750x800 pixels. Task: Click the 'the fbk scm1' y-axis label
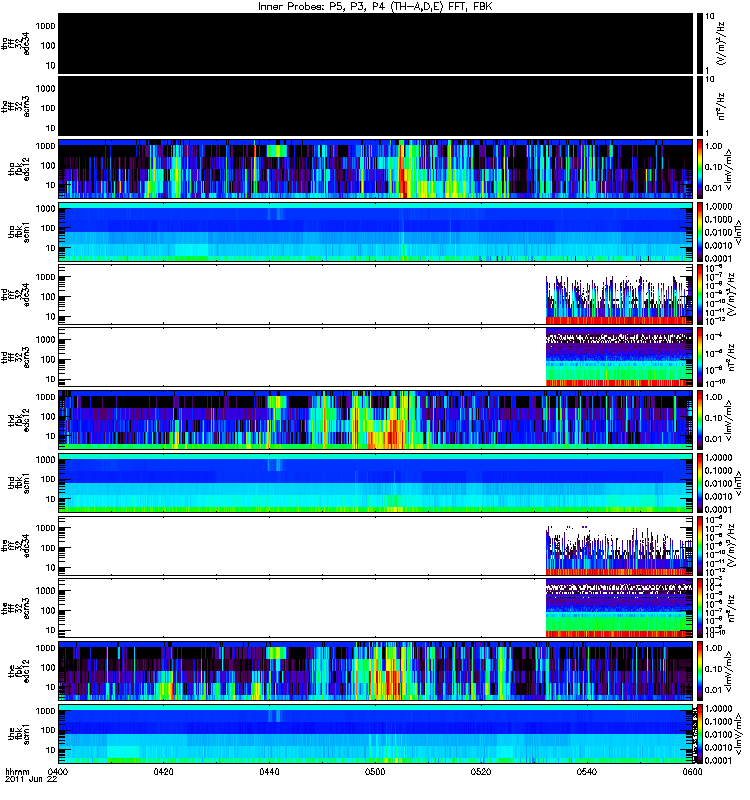(x=19, y=734)
